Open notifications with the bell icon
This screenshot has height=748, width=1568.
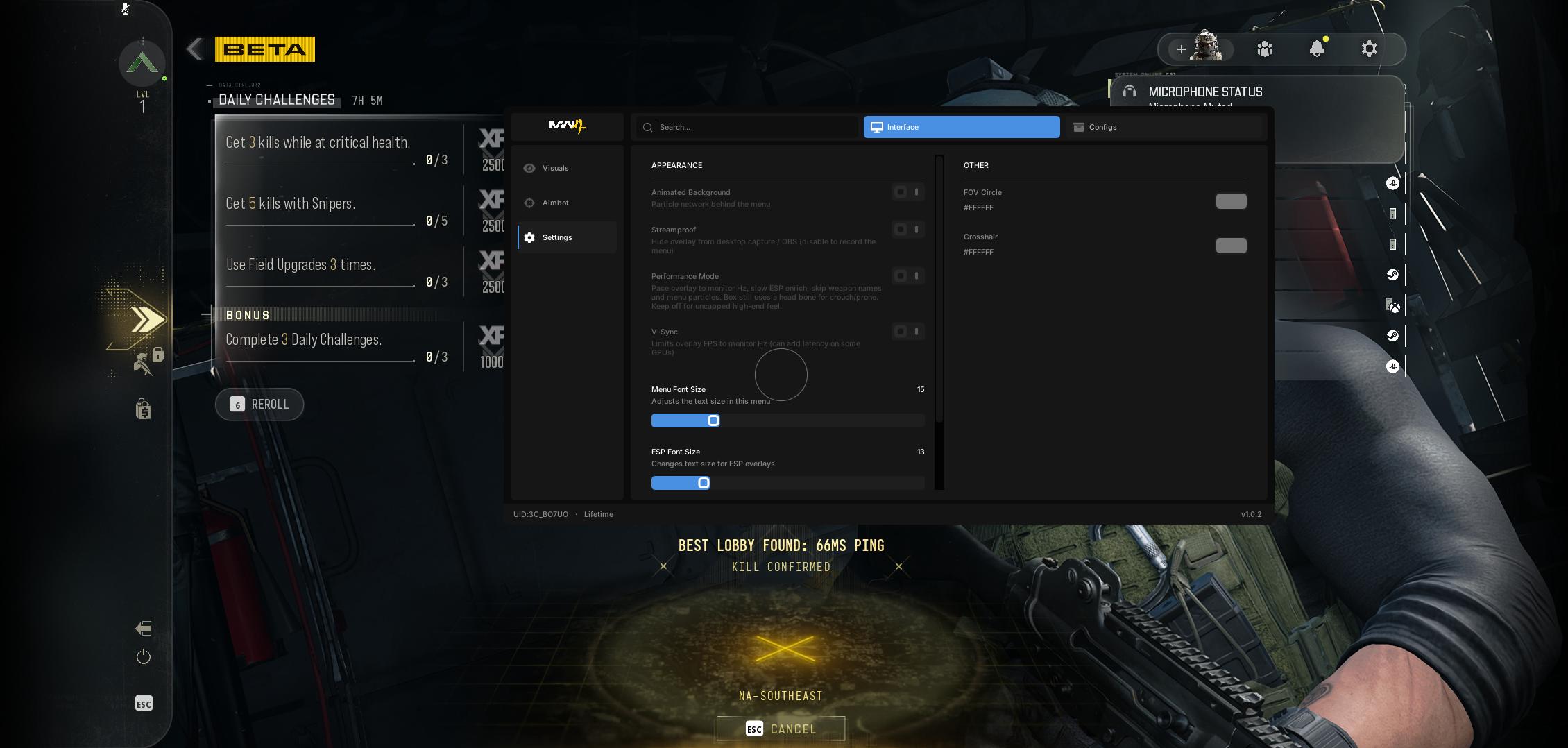coord(1317,49)
